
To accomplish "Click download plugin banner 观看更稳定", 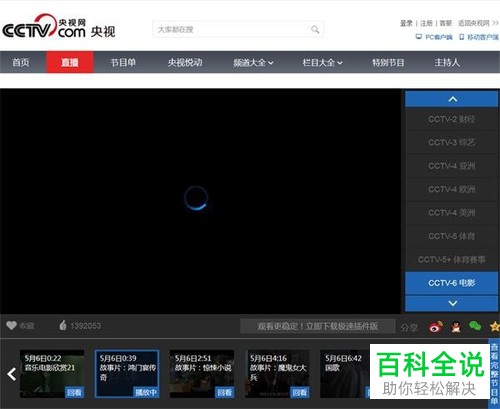I will (x=318, y=326).
